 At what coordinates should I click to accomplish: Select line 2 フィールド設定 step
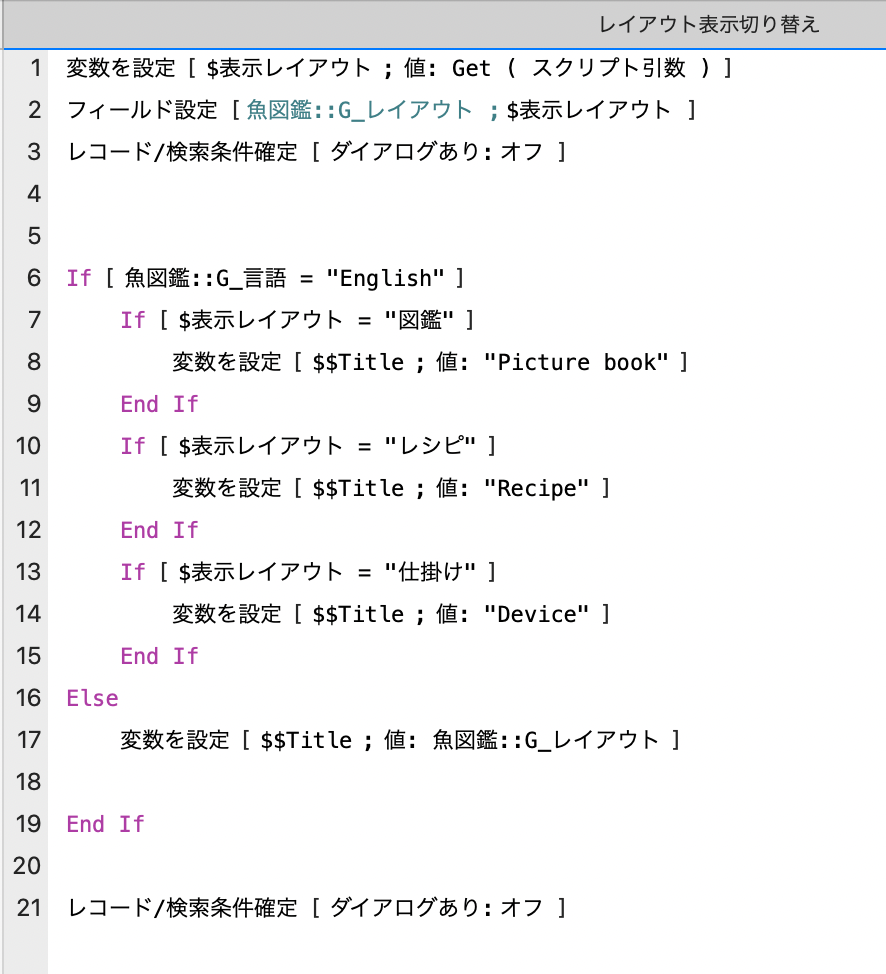pos(381,110)
